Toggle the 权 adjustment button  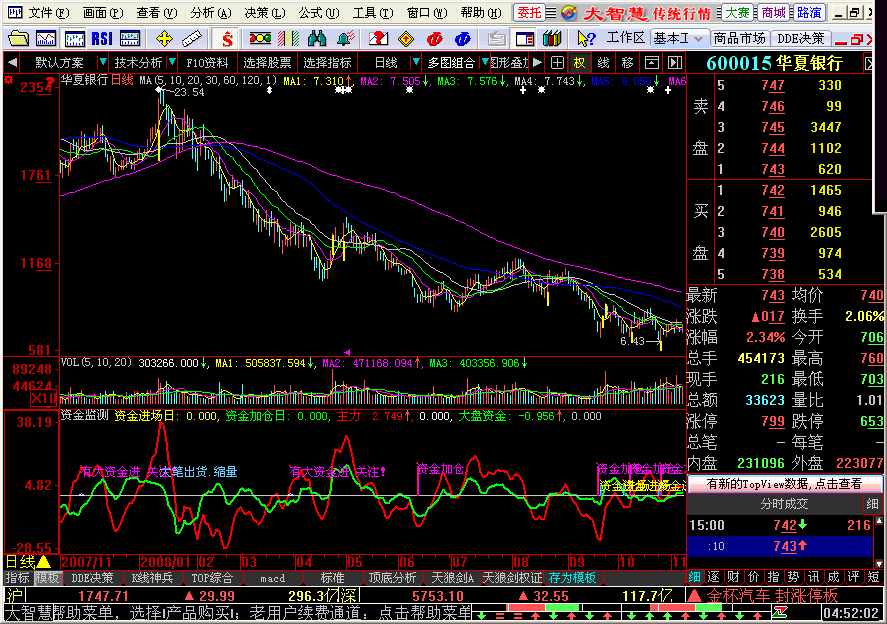[579, 63]
